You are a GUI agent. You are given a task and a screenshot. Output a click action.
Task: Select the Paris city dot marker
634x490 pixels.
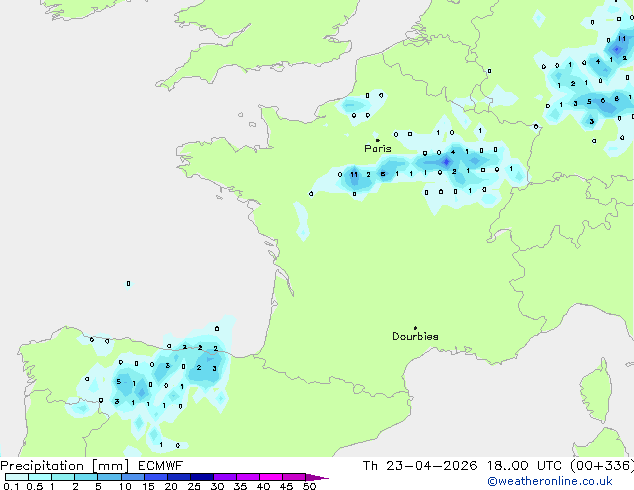pyautogui.click(x=378, y=140)
